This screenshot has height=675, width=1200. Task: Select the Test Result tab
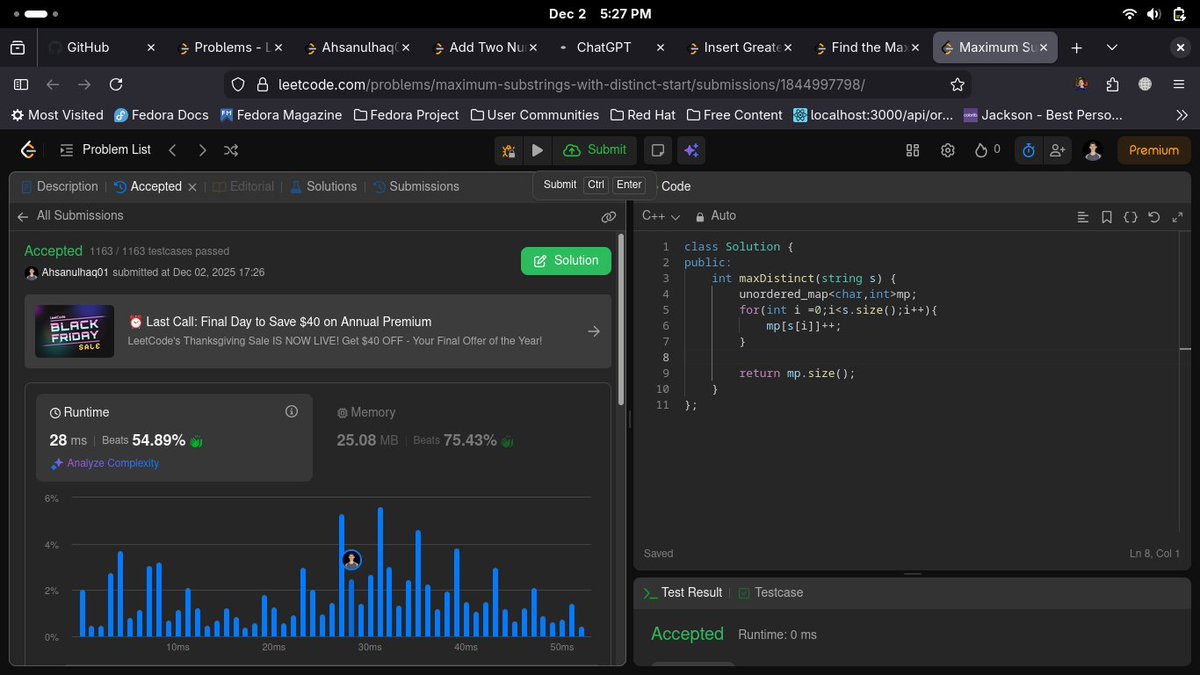pyautogui.click(x=682, y=592)
